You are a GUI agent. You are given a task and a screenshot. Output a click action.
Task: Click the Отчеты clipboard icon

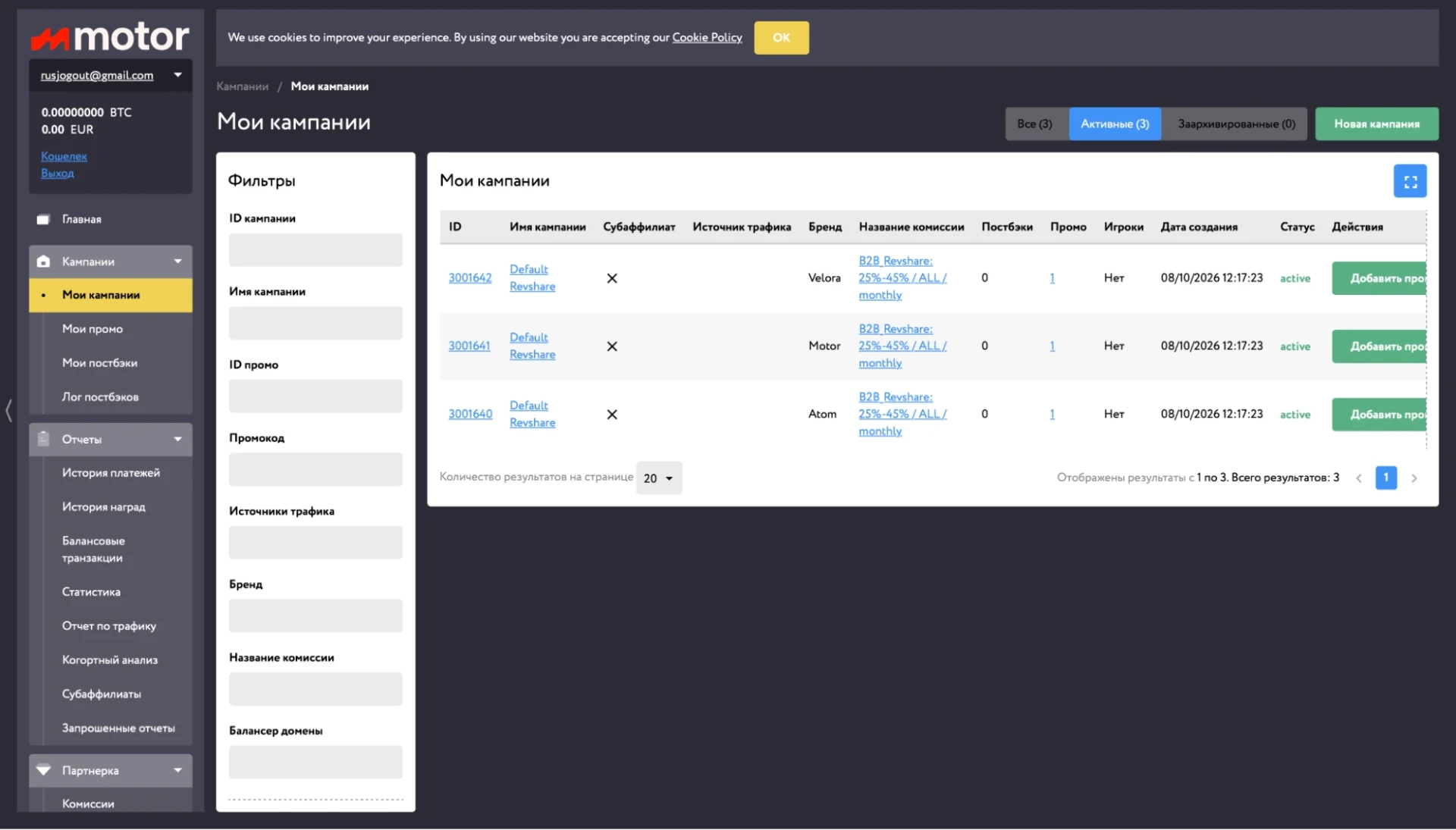[x=43, y=439]
